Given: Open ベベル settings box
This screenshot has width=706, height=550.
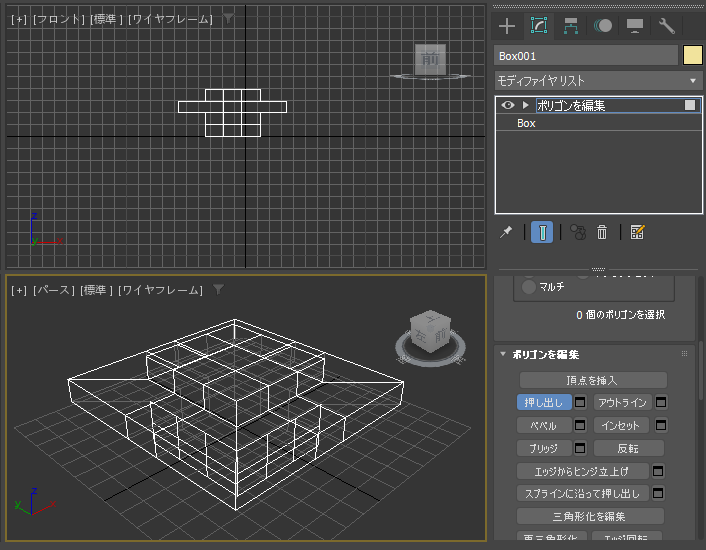Looking at the screenshot, I should pos(580,425).
